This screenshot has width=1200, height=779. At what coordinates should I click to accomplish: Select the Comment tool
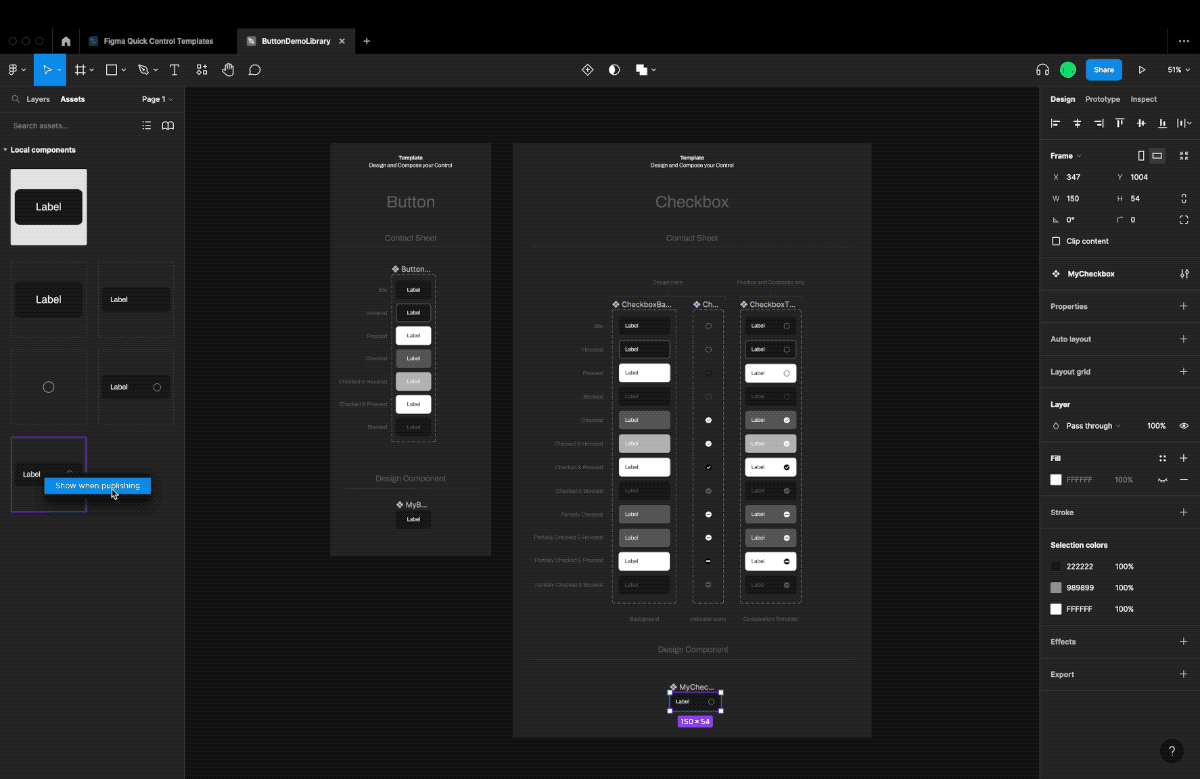coord(255,70)
